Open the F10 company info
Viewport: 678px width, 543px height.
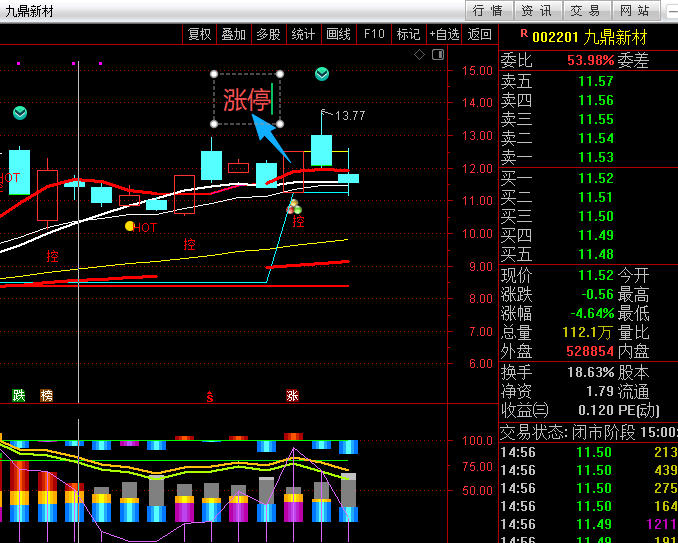coord(374,34)
